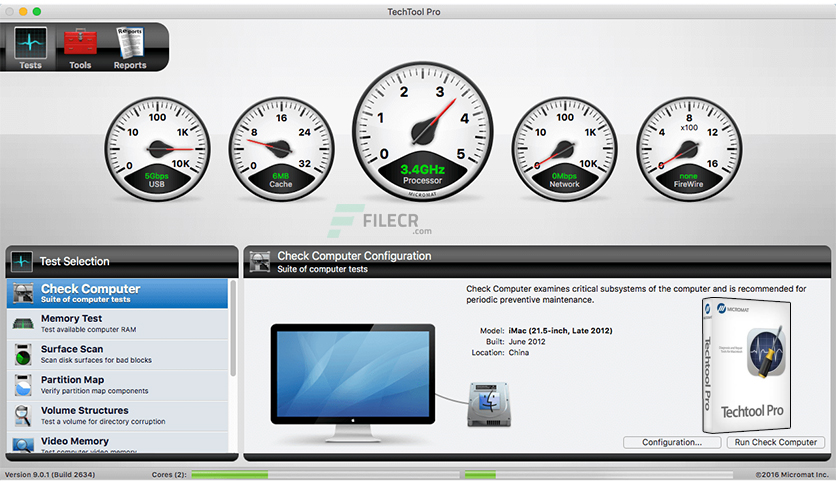Click the USB speed gauge
Viewport: 836px width, 484px height.
pos(157,149)
